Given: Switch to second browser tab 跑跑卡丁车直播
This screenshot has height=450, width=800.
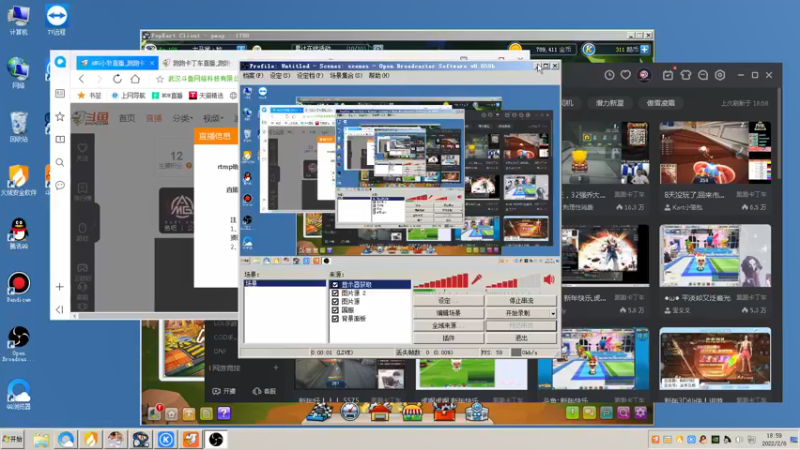Looking at the screenshot, I should pos(199,63).
